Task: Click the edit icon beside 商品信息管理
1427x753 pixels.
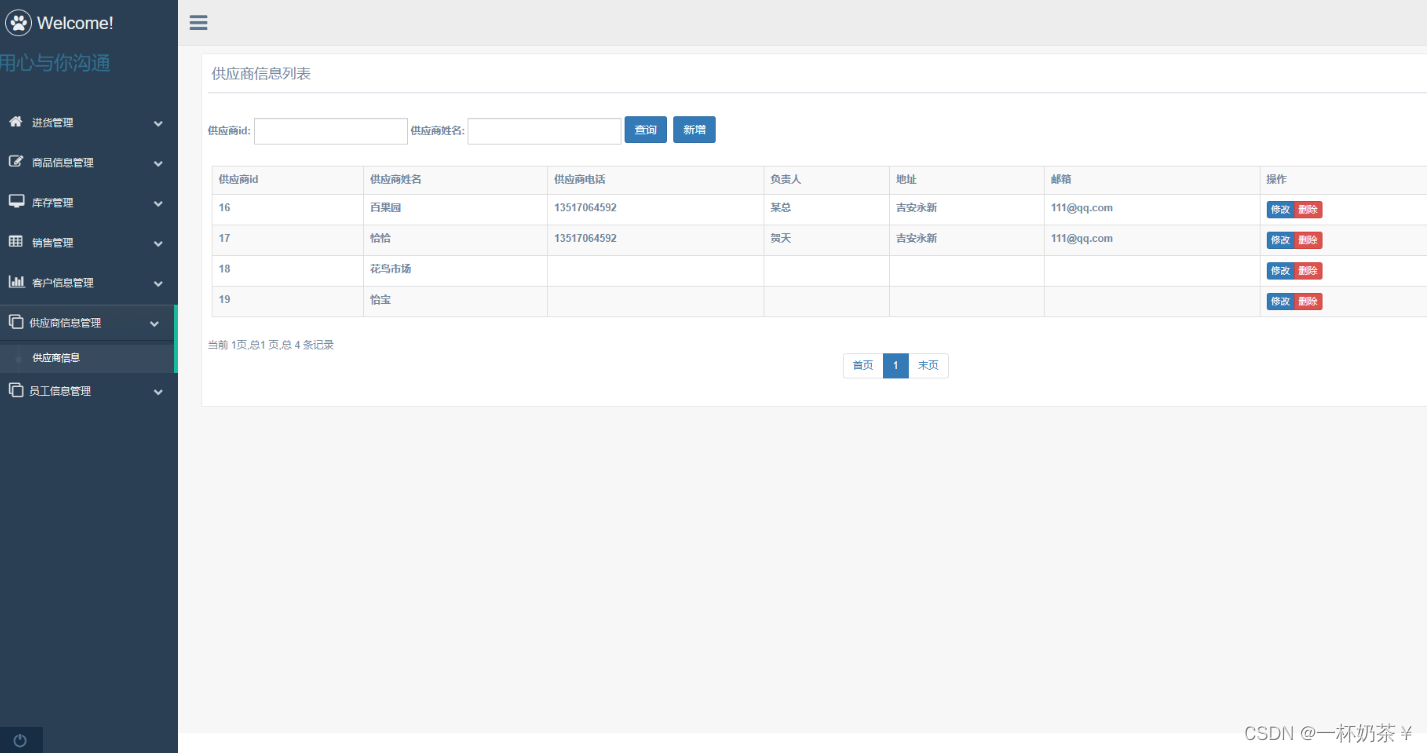Action: (x=15, y=162)
